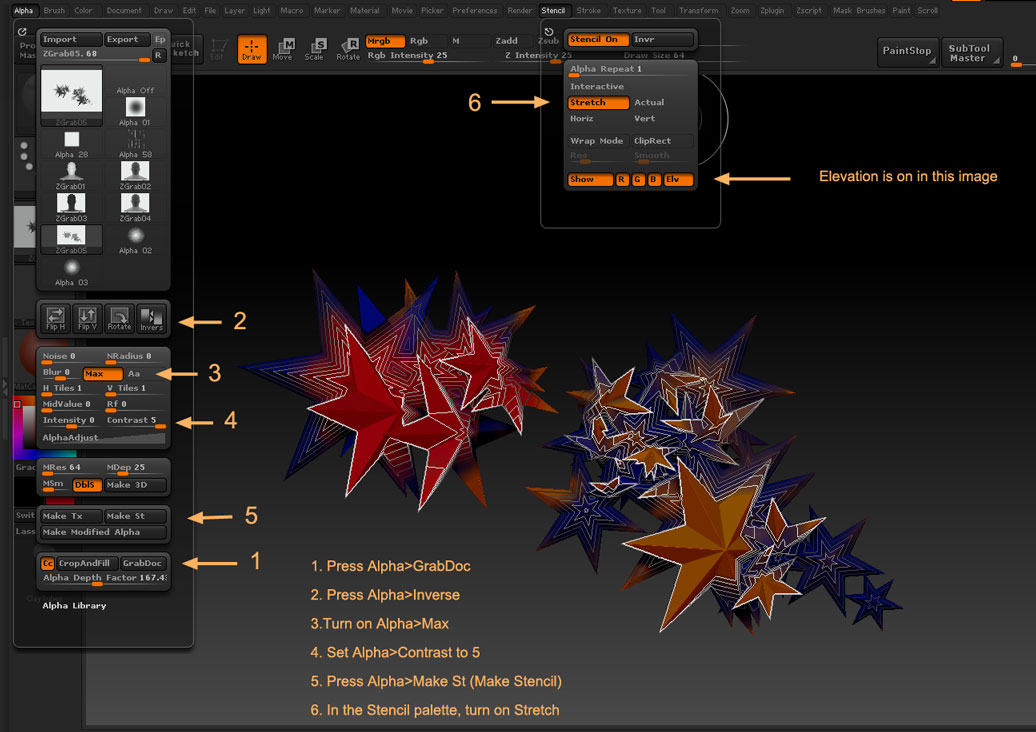The height and width of the screenshot is (732, 1036).
Task: Turn off the Stencil On toggle
Action: [598, 40]
